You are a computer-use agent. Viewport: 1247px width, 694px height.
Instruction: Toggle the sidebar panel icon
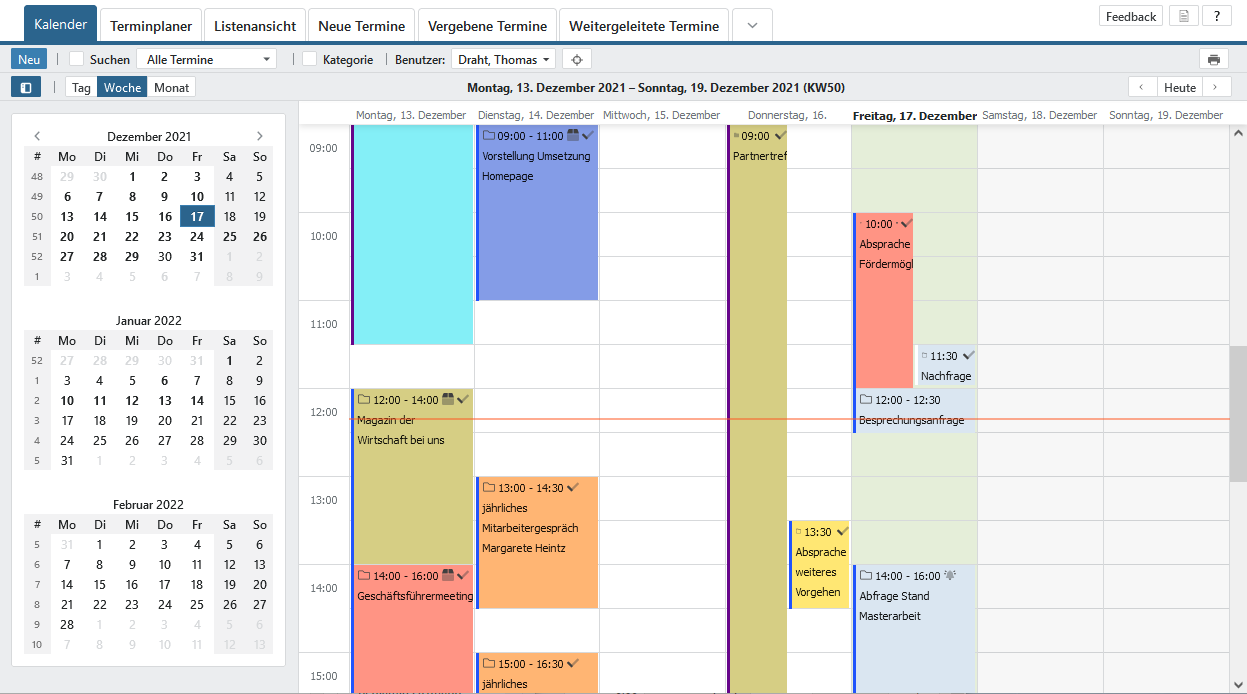point(26,87)
